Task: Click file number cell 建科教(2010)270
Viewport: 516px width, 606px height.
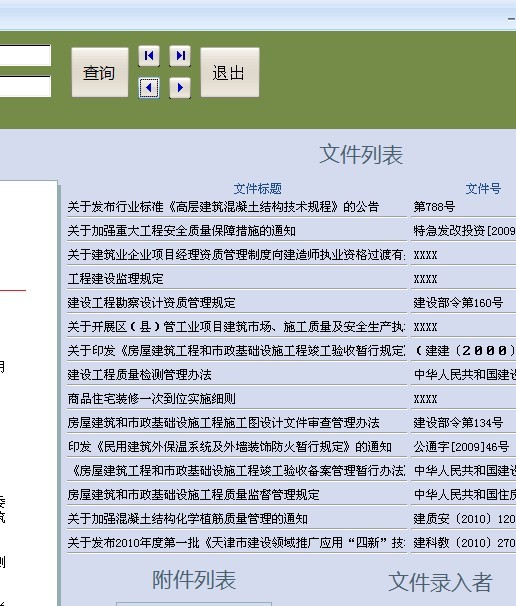Action: 463,542
